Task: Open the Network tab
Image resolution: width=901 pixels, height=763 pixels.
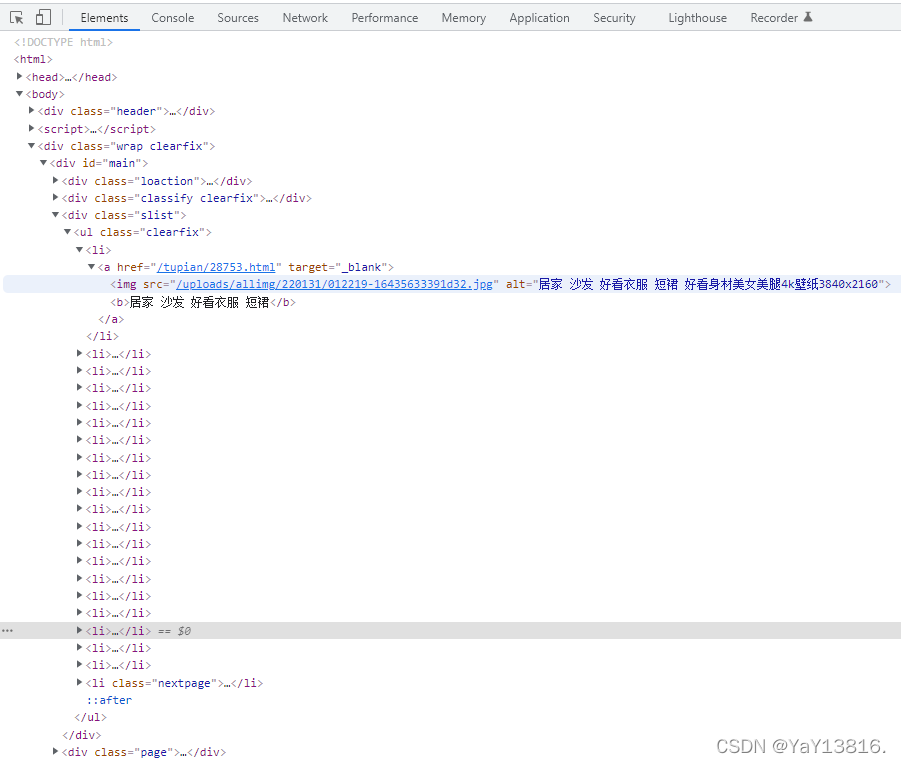Action: coord(305,18)
